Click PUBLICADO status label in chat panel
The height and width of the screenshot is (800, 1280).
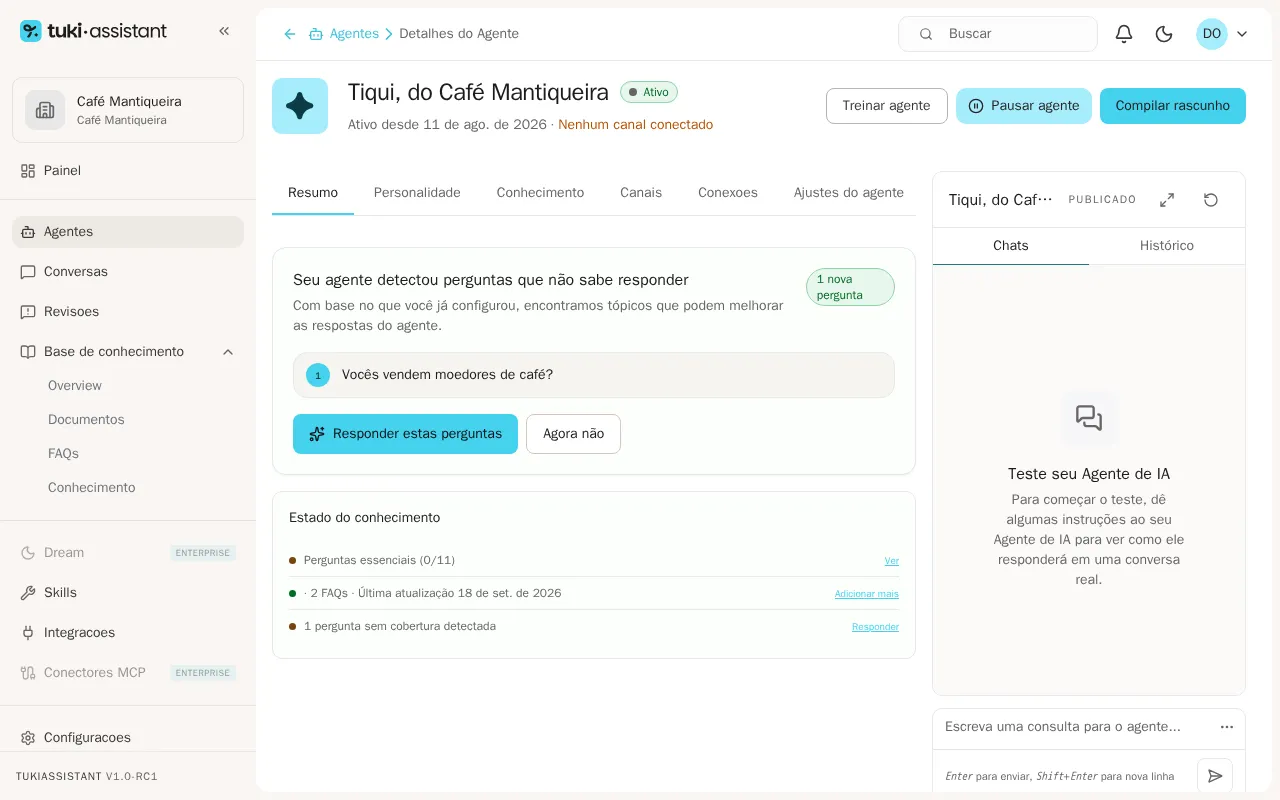click(1102, 200)
